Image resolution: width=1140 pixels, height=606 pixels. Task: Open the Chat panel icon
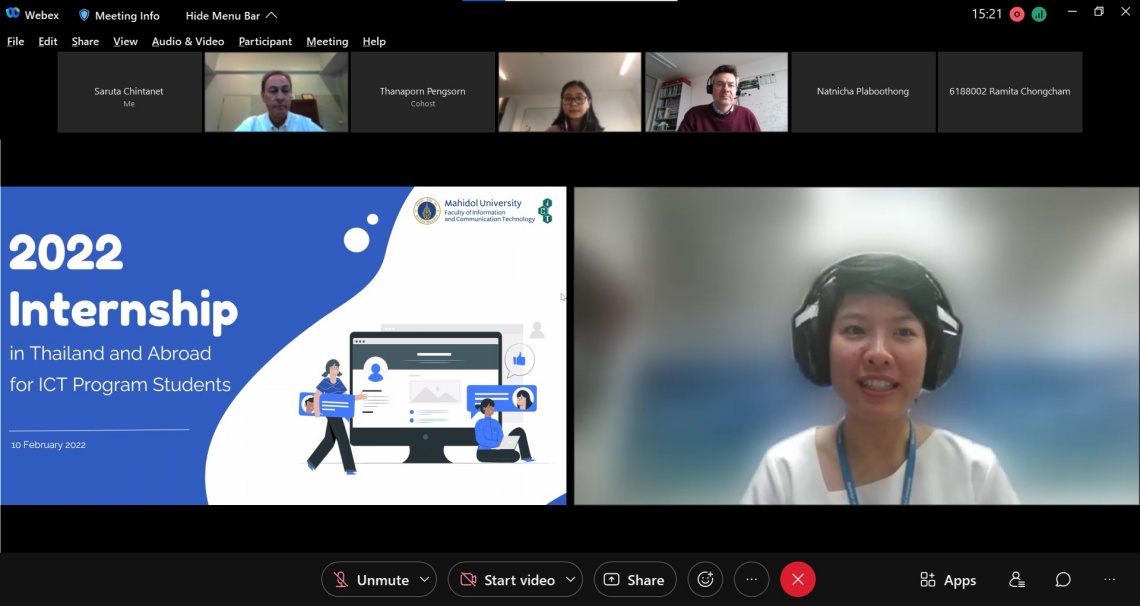(x=1063, y=580)
